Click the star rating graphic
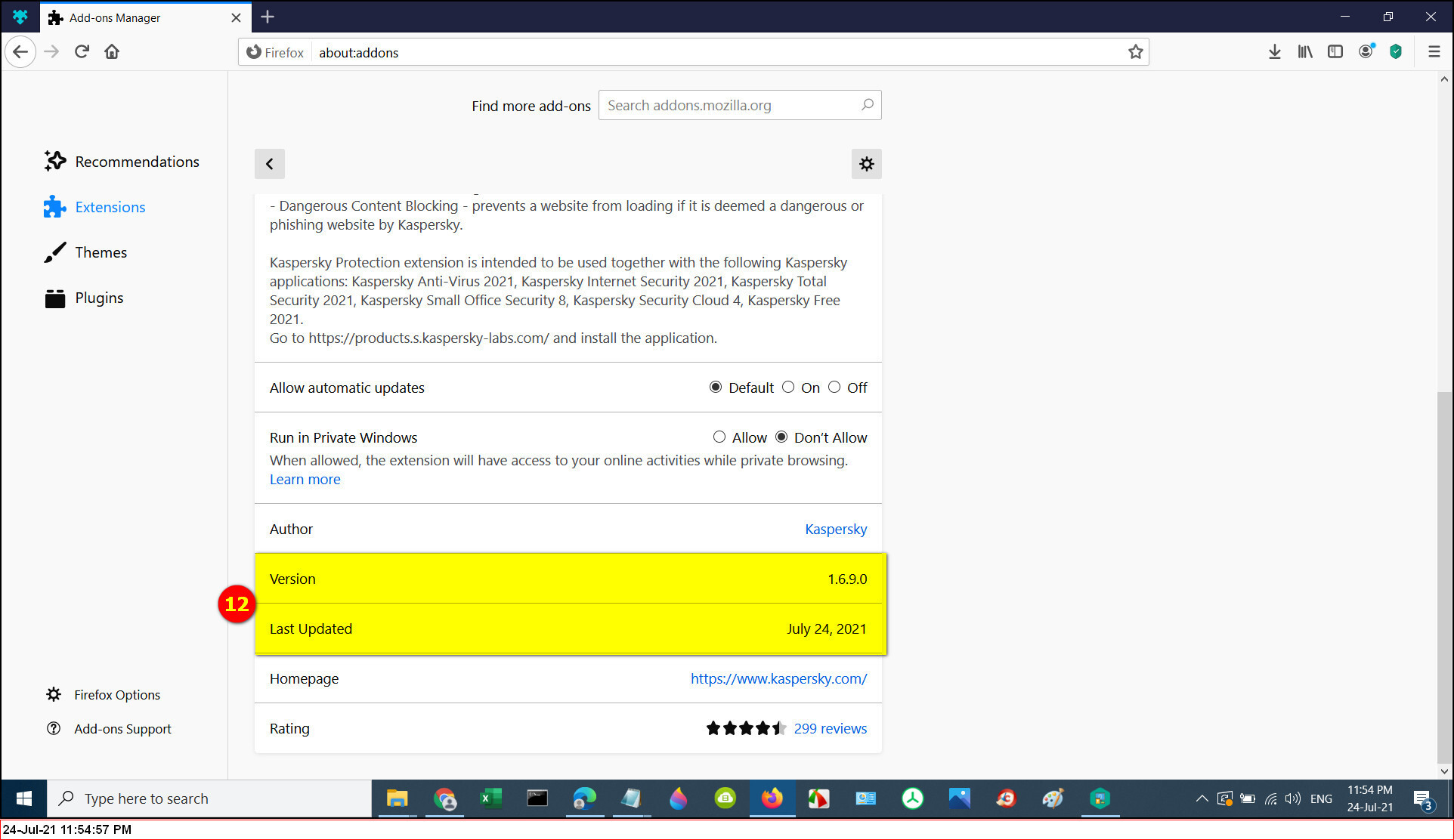This screenshot has width=1454, height=840. click(746, 728)
